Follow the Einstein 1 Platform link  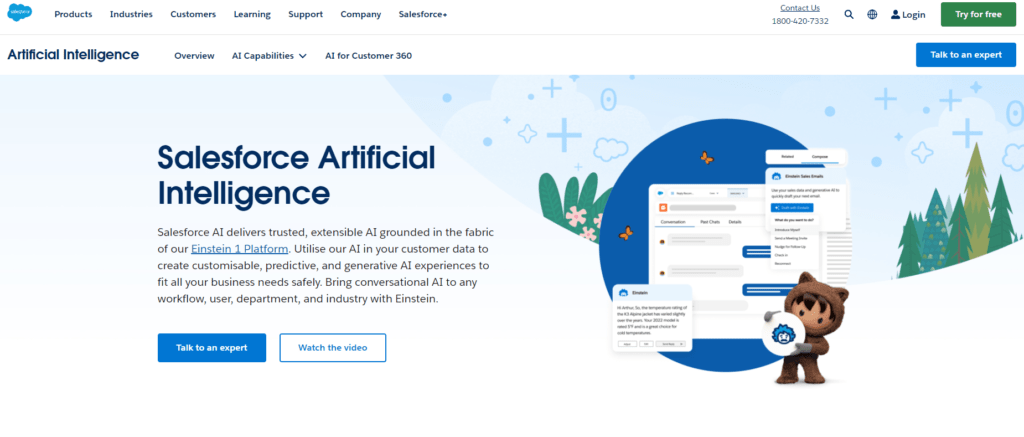[240, 248]
